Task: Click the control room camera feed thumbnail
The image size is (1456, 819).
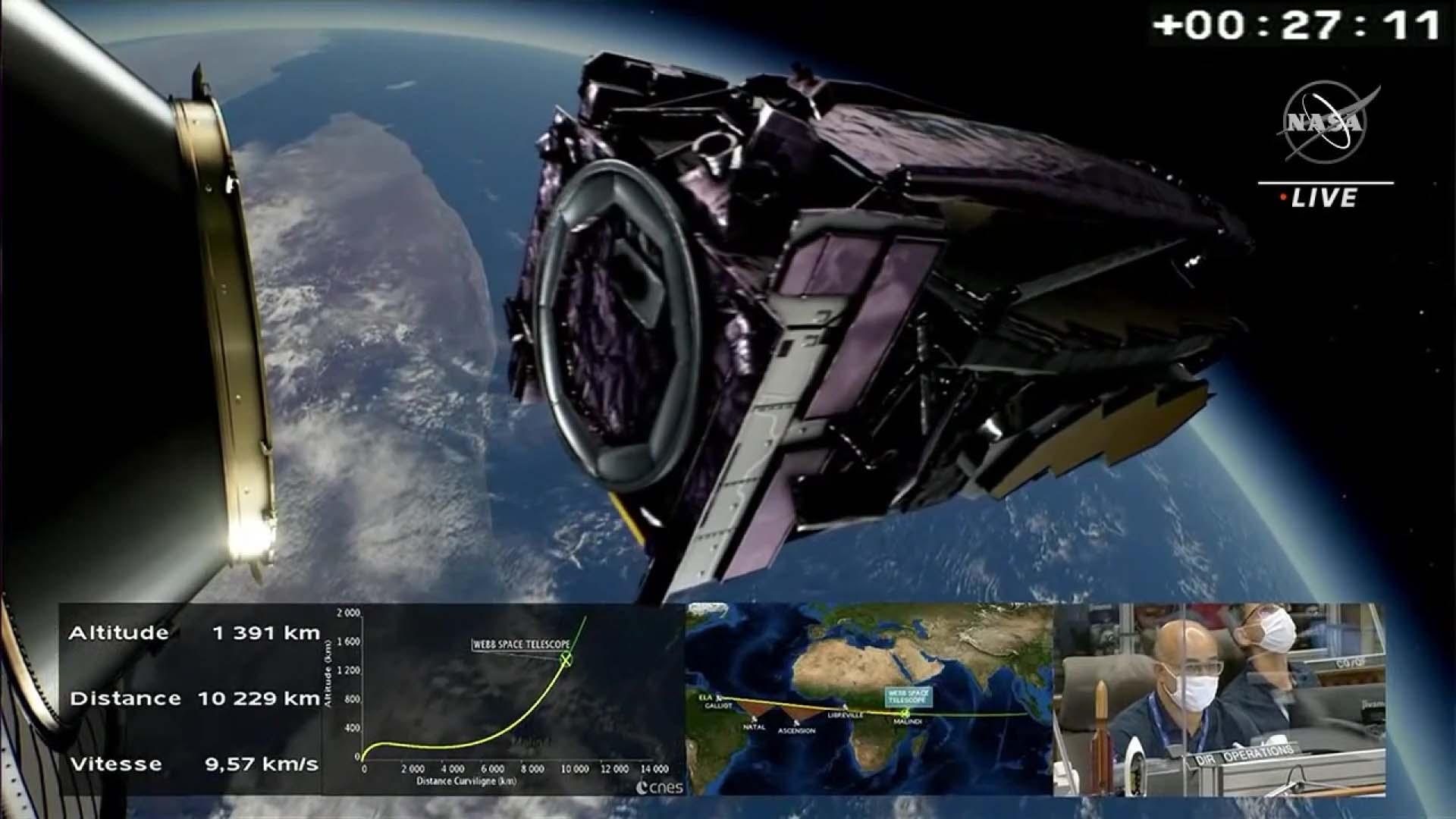Action: click(1219, 699)
